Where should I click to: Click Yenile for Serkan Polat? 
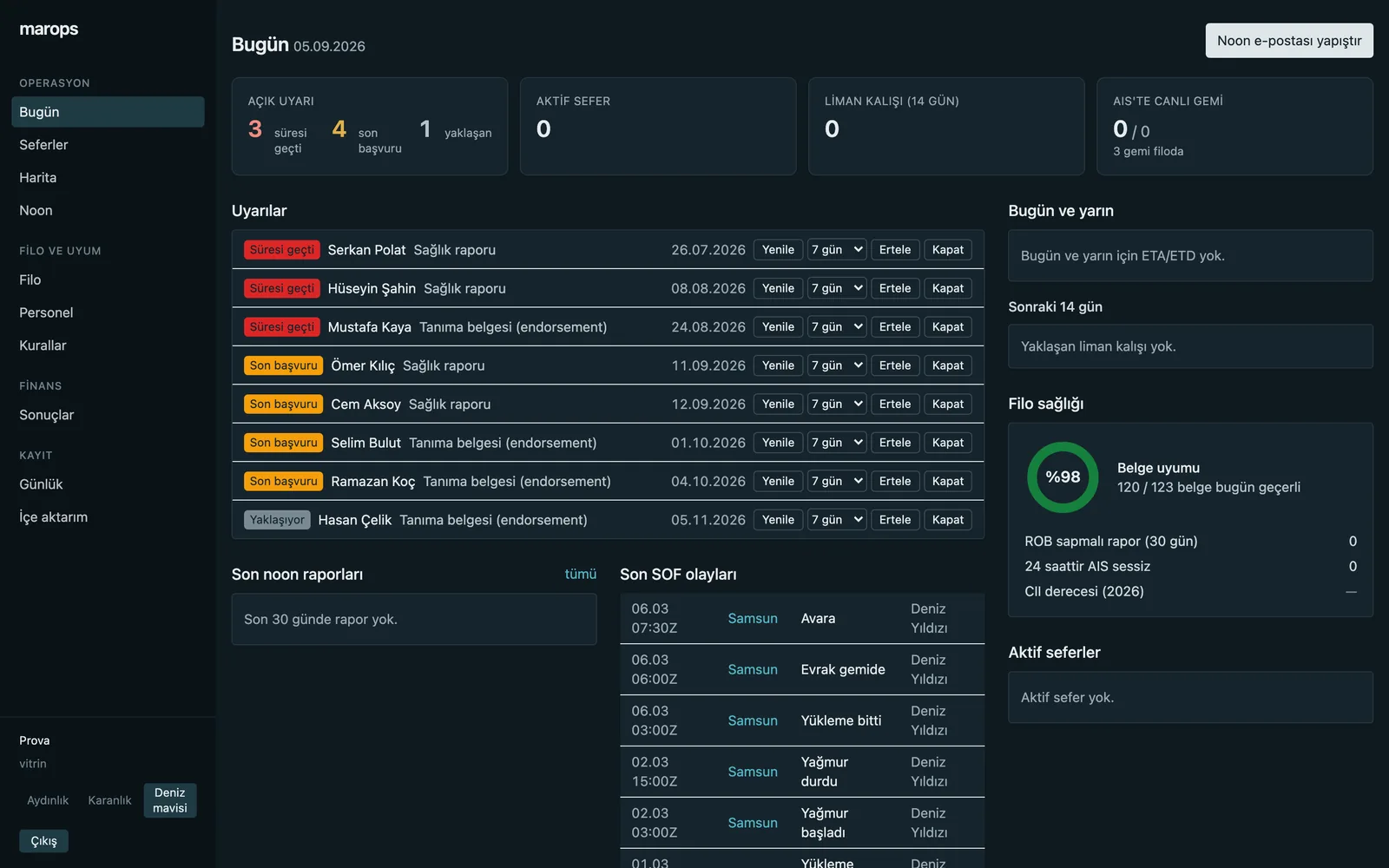[x=778, y=250]
